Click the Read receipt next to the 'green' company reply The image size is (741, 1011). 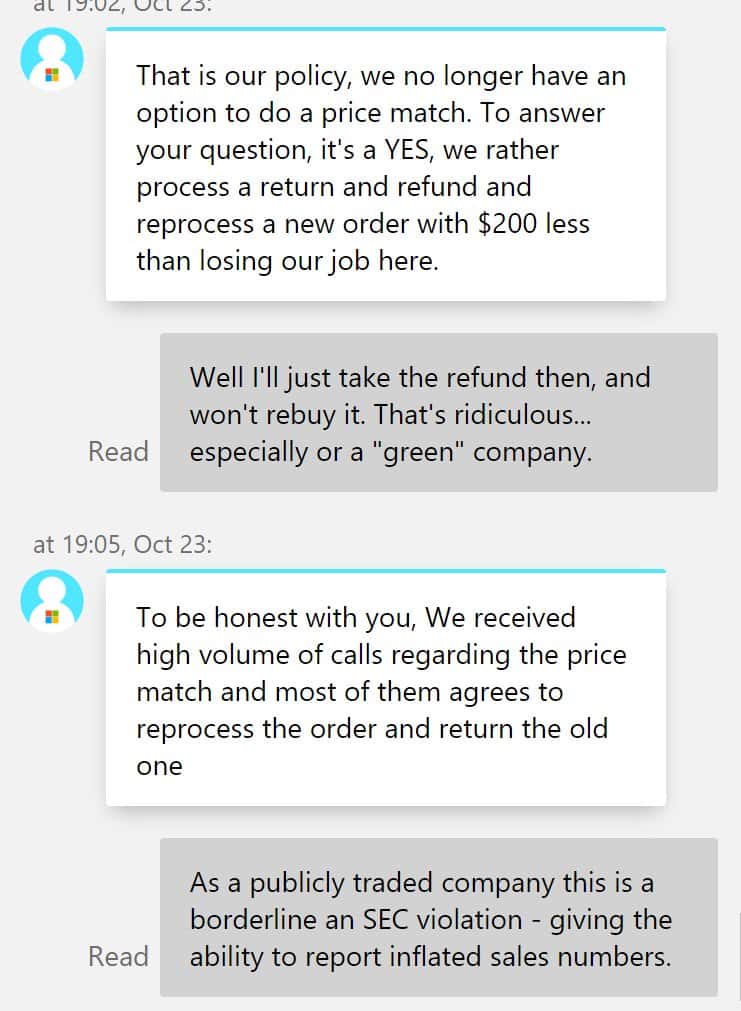[118, 451]
